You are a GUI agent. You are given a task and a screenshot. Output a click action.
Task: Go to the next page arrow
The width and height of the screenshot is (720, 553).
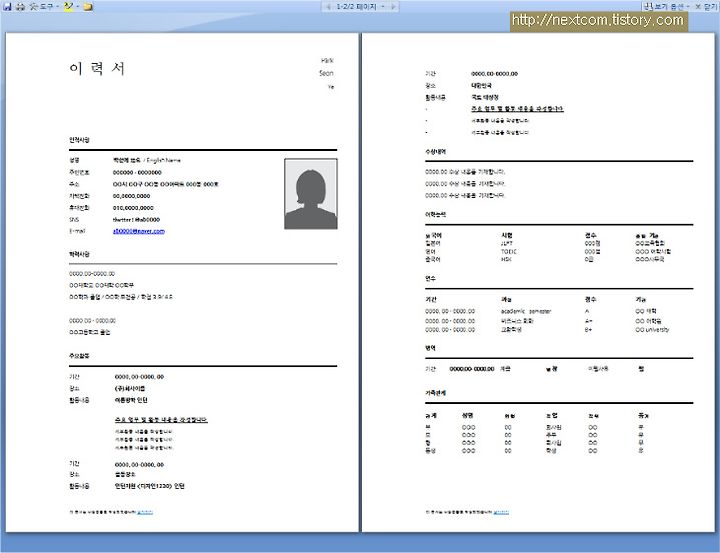pyautogui.click(x=394, y=6)
